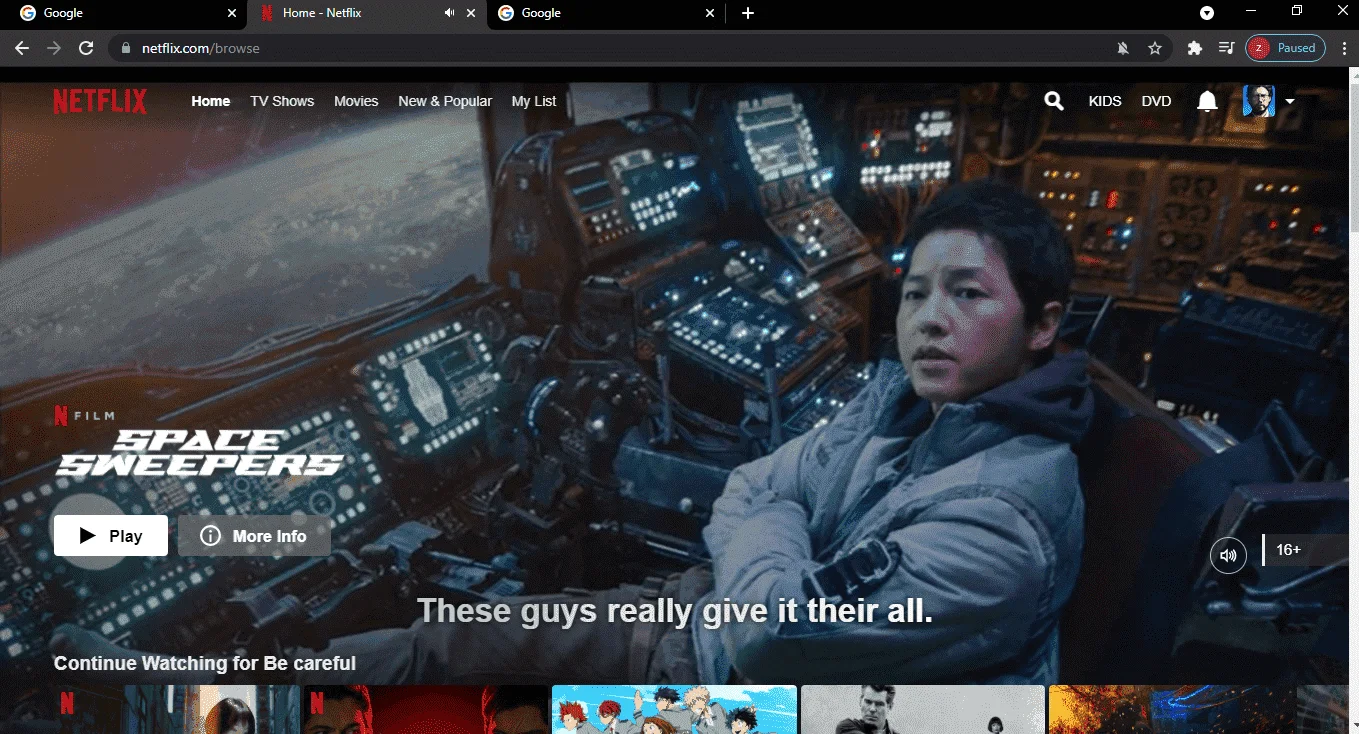Open the red-toned Netflix original thumbnail

click(425, 709)
